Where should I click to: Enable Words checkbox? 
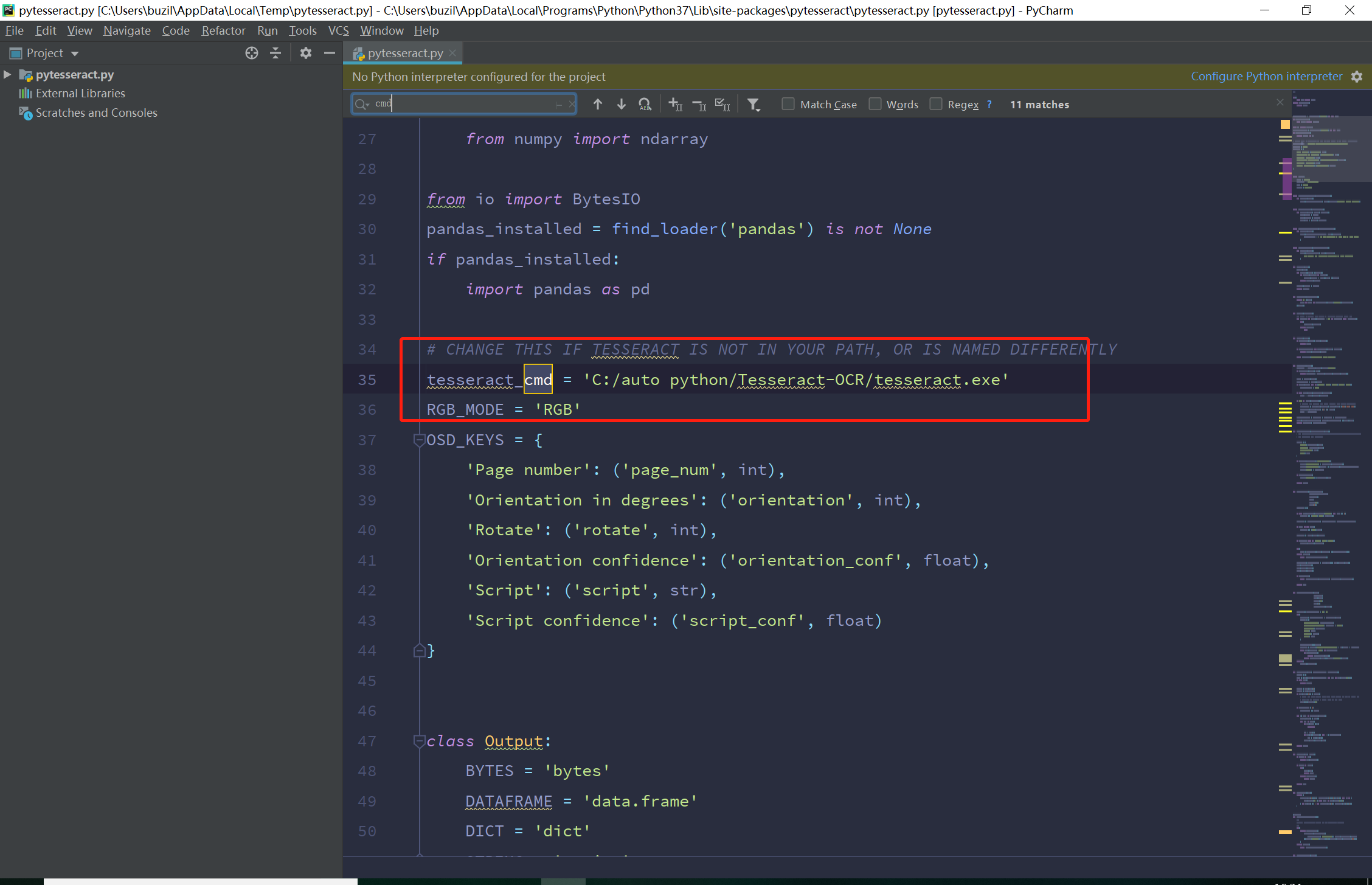pyautogui.click(x=875, y=104)
